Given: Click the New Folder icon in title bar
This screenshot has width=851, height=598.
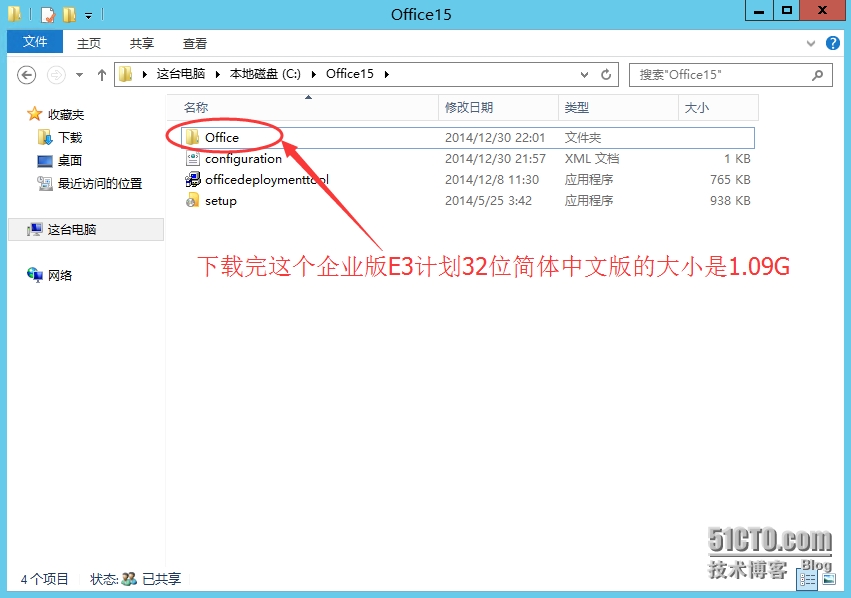Looking at the screenshot, I should click(69, 14).
